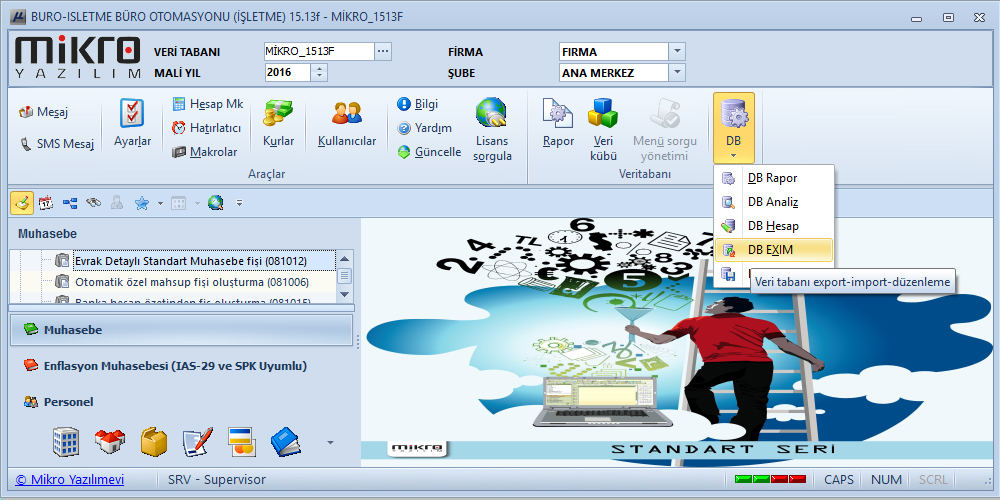Image resolution: width=1000 pixels, height=500 pixels.
Task: Click the FİRMA text field
Action: pyautogui.click(x=614, y=52)
